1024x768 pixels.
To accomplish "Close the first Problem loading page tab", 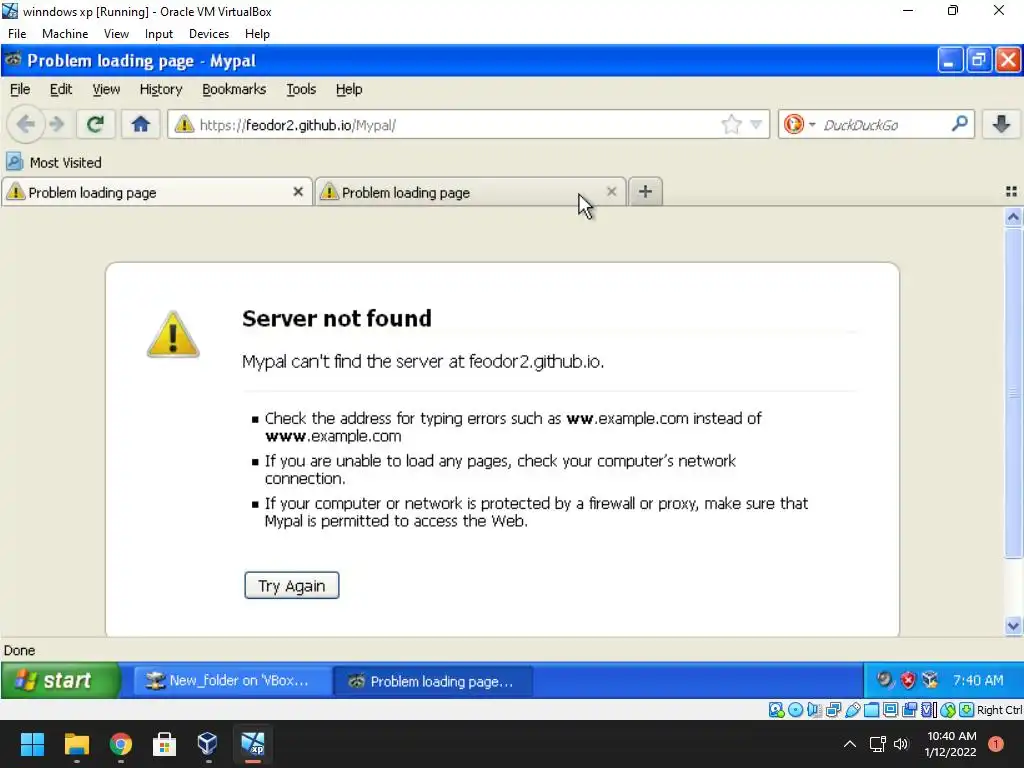I will pos(298,192).
